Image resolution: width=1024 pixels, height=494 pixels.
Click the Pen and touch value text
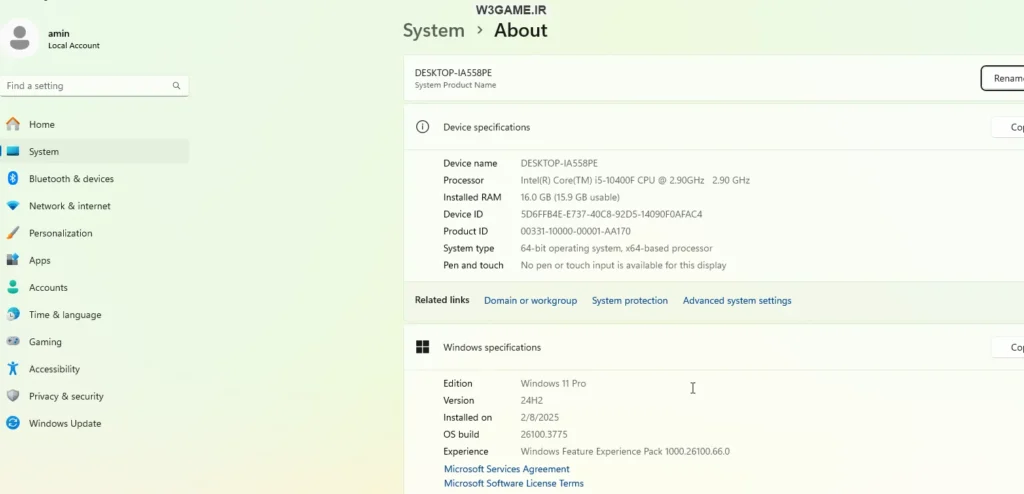[x=623, y=265]
